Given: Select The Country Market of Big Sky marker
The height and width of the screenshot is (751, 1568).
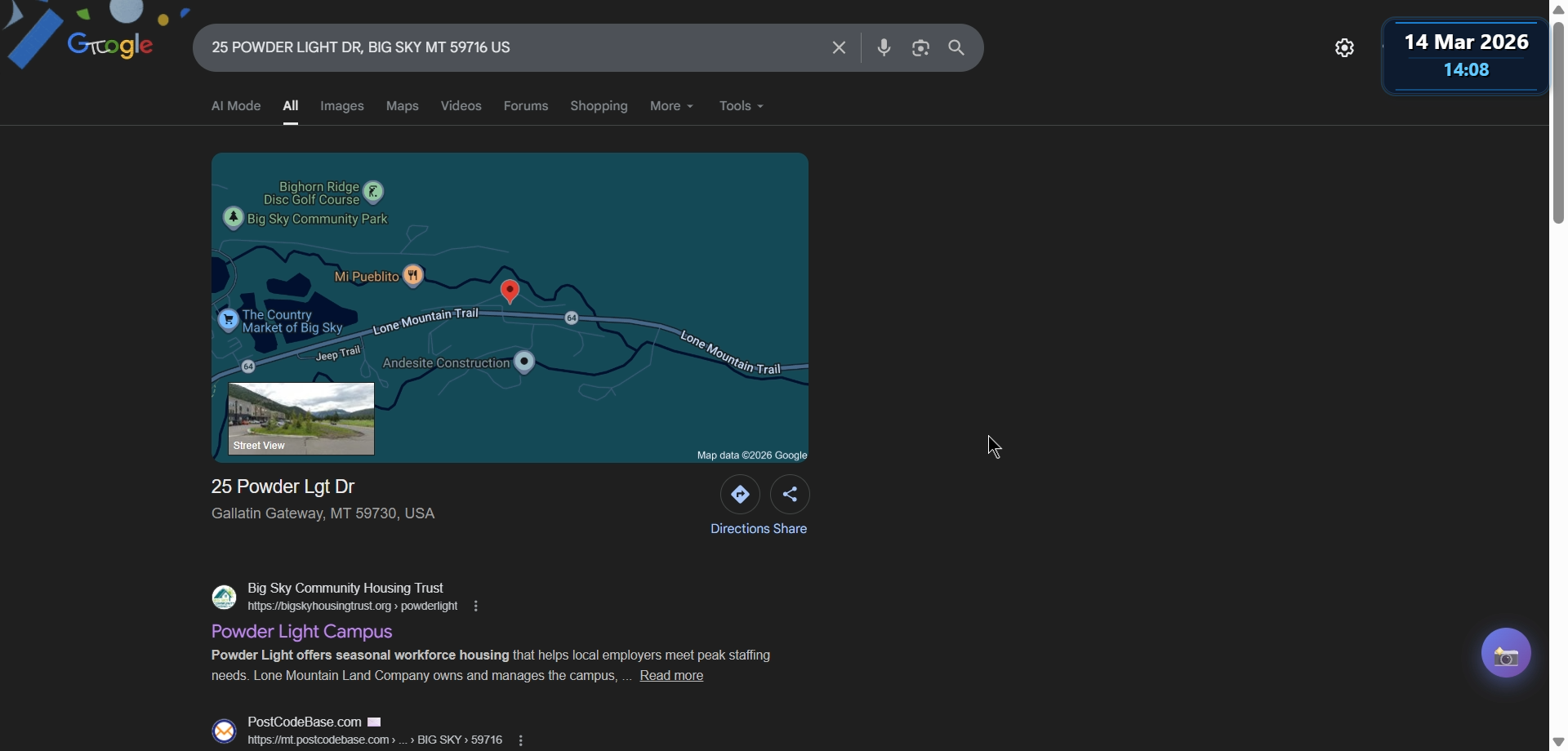Looking at the screenshot, I should point(229,320).
